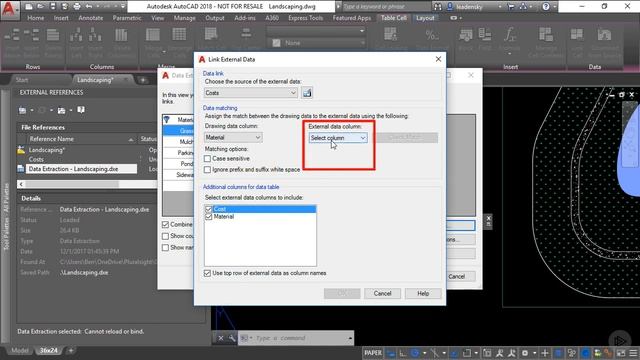Click Cancel in Link External Data dialog
This screenshot has width=640, height=360.
(382, 293)
